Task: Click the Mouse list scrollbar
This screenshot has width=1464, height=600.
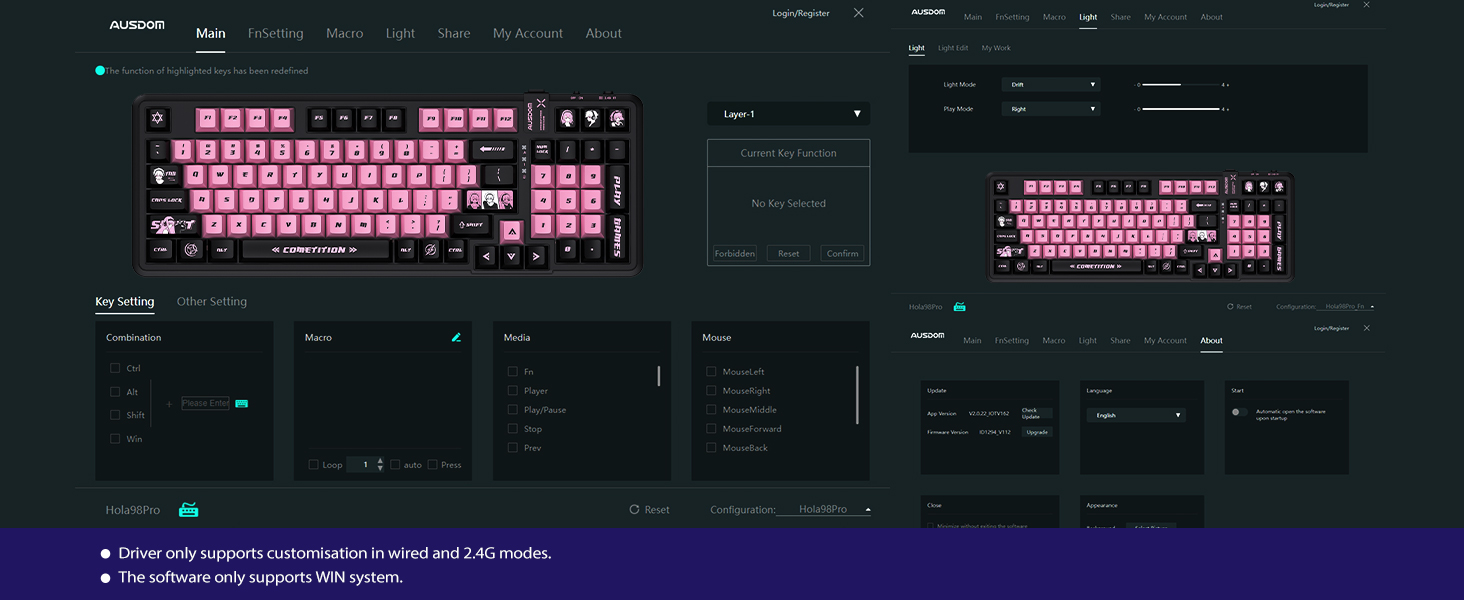Action: pyautogui.click(x=857, y=395)
